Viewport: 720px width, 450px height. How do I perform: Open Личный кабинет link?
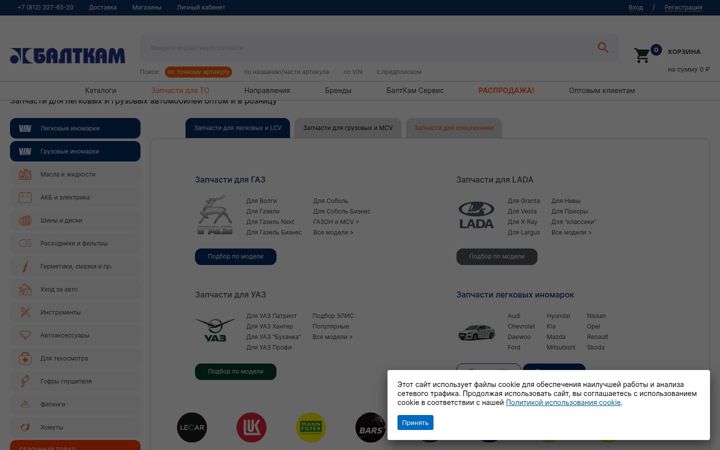tap(201, 7)
